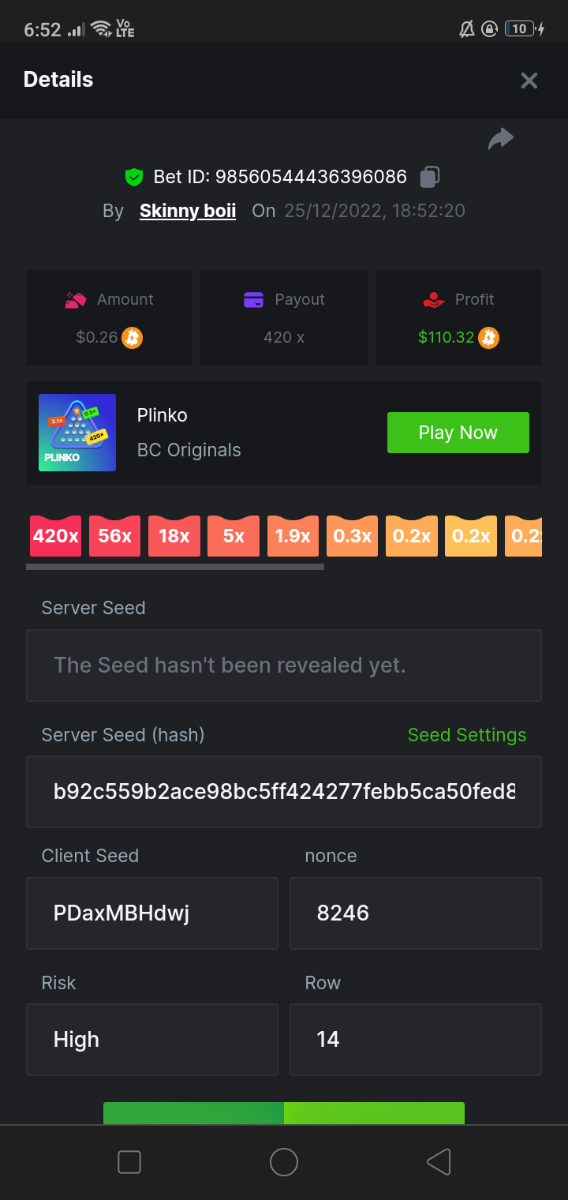
Task: Tap the Android home circle button
Action: pyautogui.click(x=284, y=1162)
